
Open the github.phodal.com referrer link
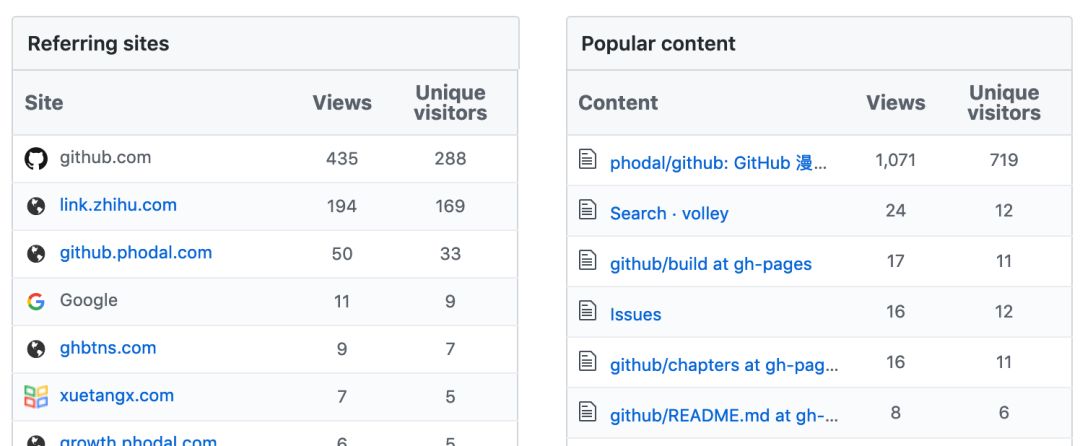click(x=136, y=253)
